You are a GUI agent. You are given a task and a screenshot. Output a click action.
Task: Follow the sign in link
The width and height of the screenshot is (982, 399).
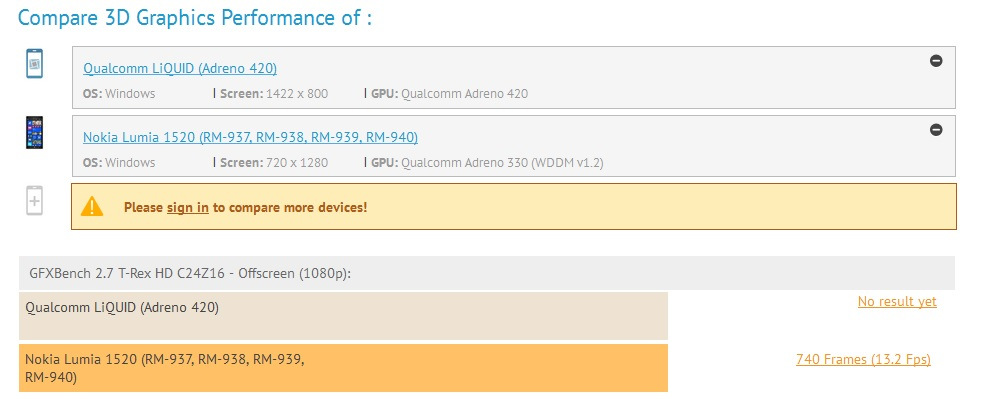tap(188, 207)
